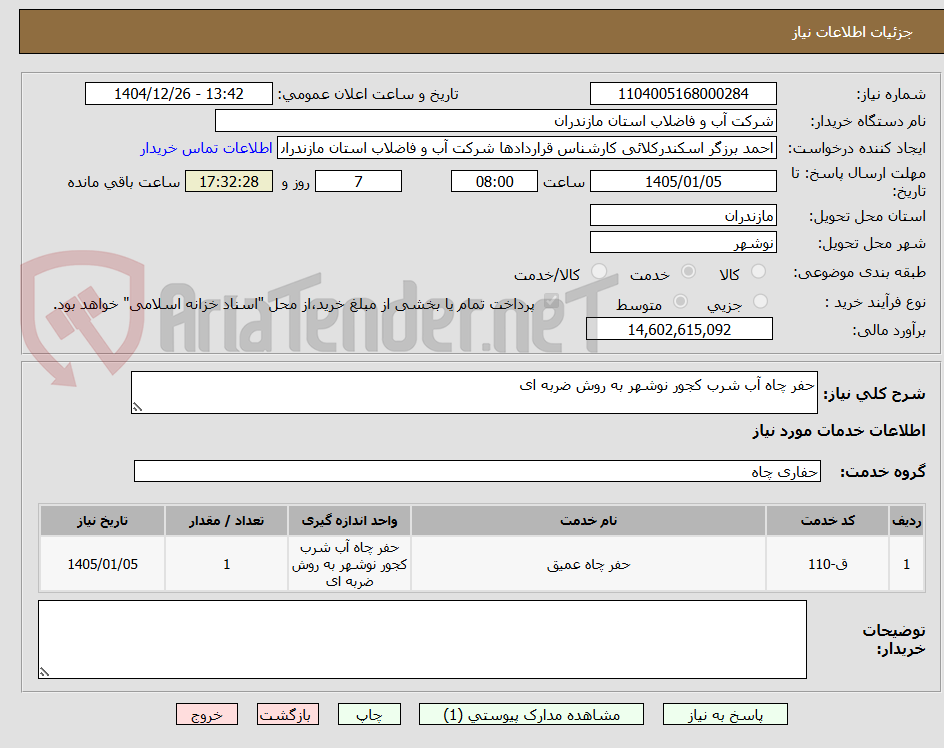Toggle the اسناد خزانه اسلامی payment checkbox

pyautogui.click(x=550, y=303)
